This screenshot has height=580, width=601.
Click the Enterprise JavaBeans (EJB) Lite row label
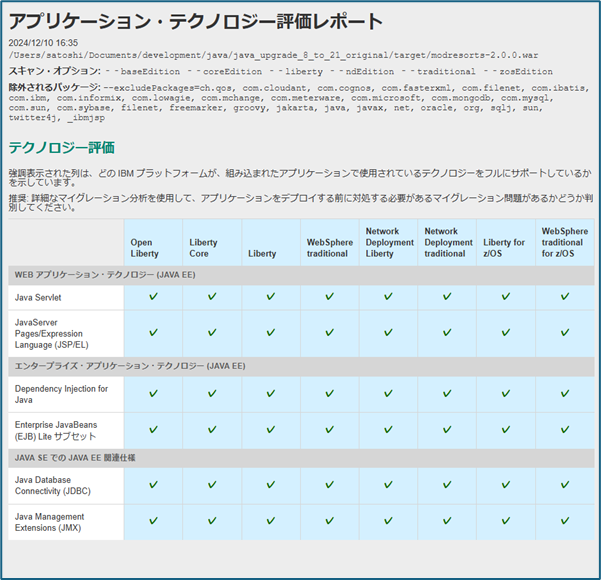click(x=56, y=430)
